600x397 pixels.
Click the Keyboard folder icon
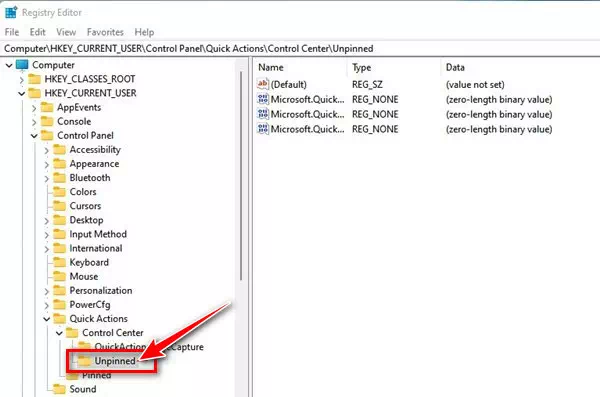(59, 262)
